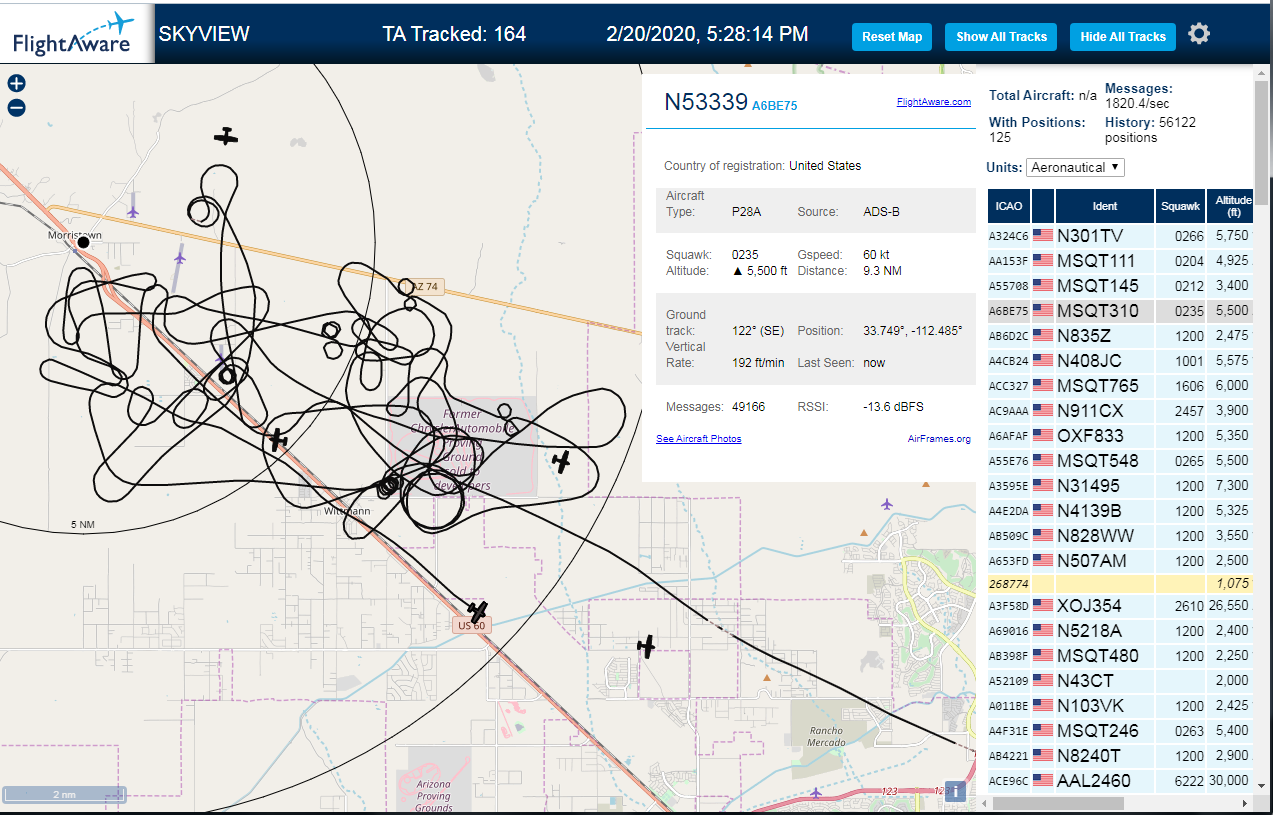
Task: Click the blue info icon on map
Action: (x=955, y=792)
